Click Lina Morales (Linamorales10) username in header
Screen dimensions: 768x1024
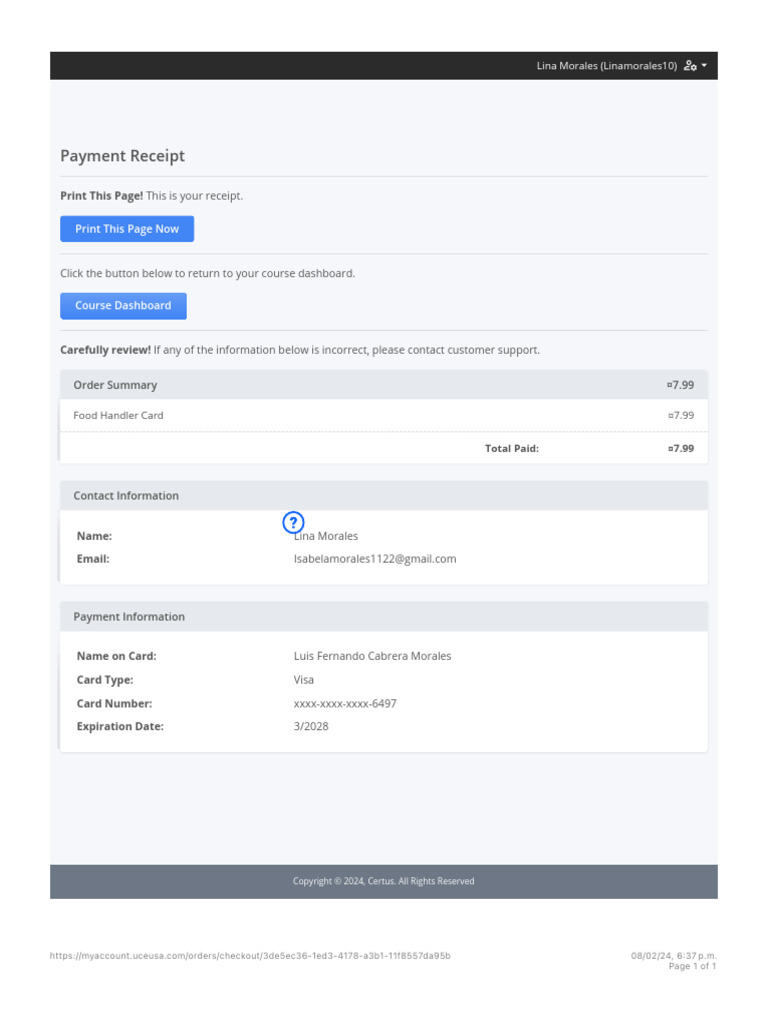click(607, 66)
